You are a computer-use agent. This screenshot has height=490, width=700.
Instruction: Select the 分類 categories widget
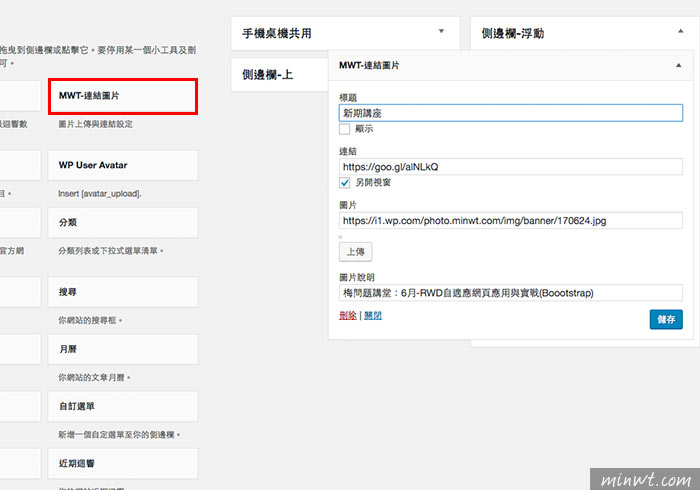[123, 222]
